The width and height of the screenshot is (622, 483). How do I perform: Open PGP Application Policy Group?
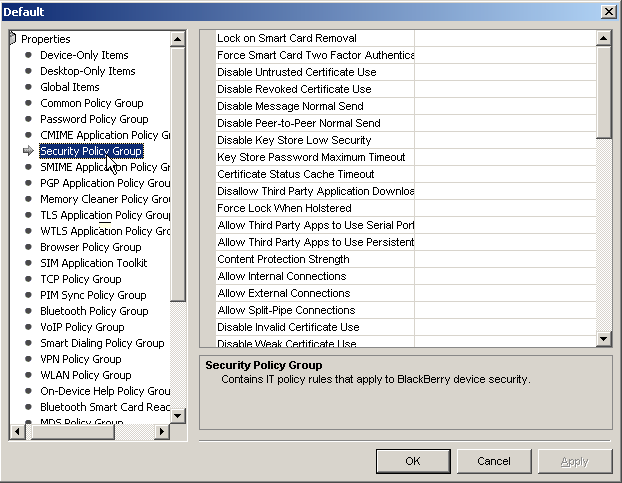(x=105, y=183)
